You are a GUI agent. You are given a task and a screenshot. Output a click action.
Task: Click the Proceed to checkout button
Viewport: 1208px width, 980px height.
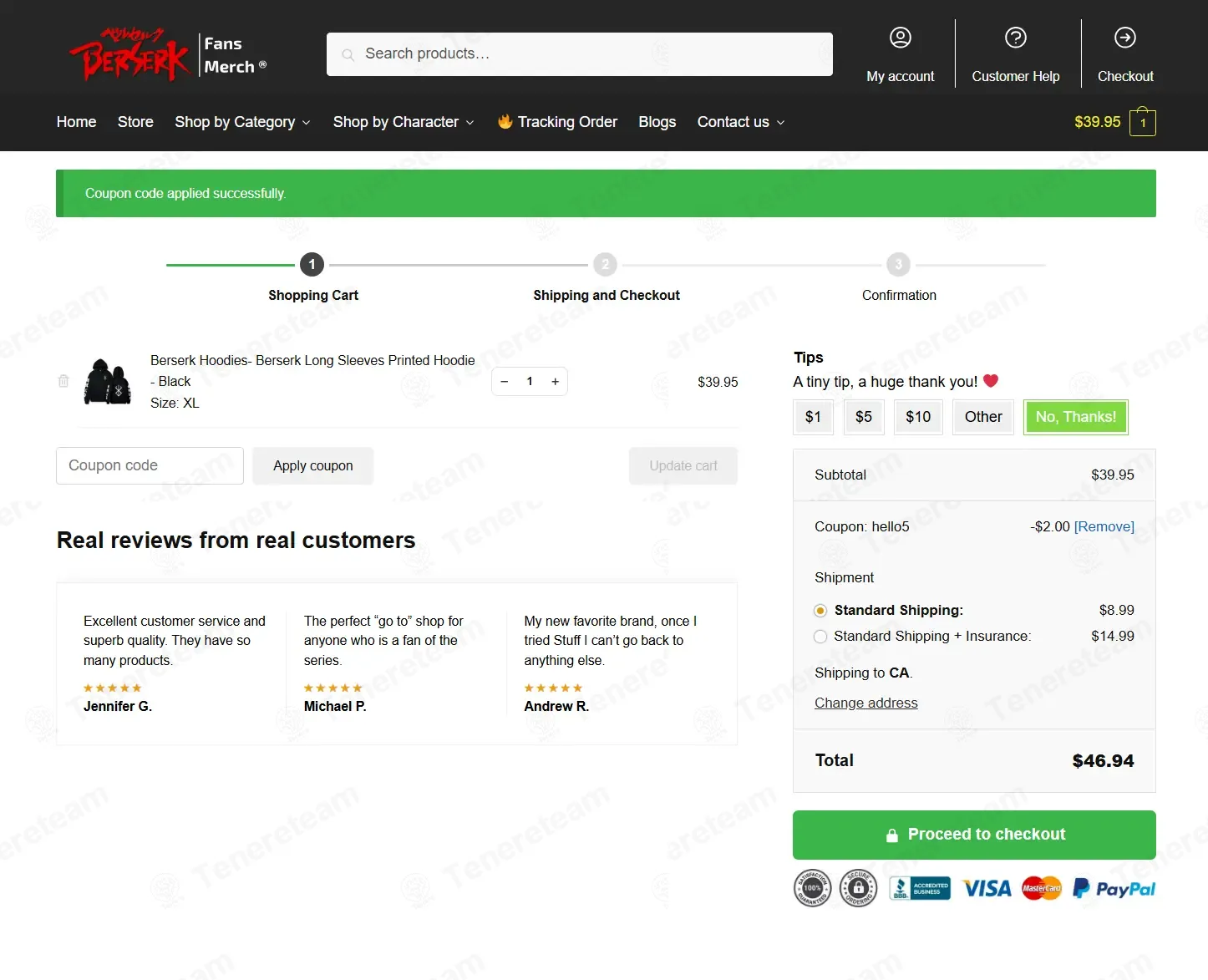pos(974,835)
